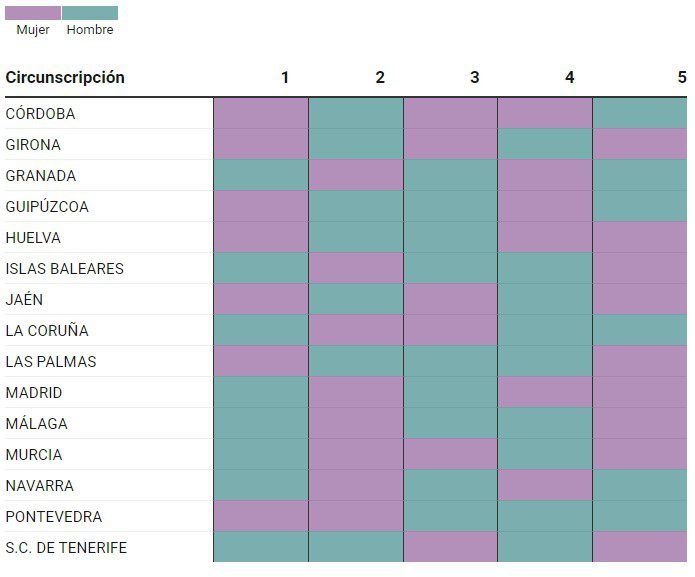This screenshot has width=695, height=577.
Task: Click the LAS PALMAS position 5 cell
Action: pyautogui.click(x=640, y=362)
